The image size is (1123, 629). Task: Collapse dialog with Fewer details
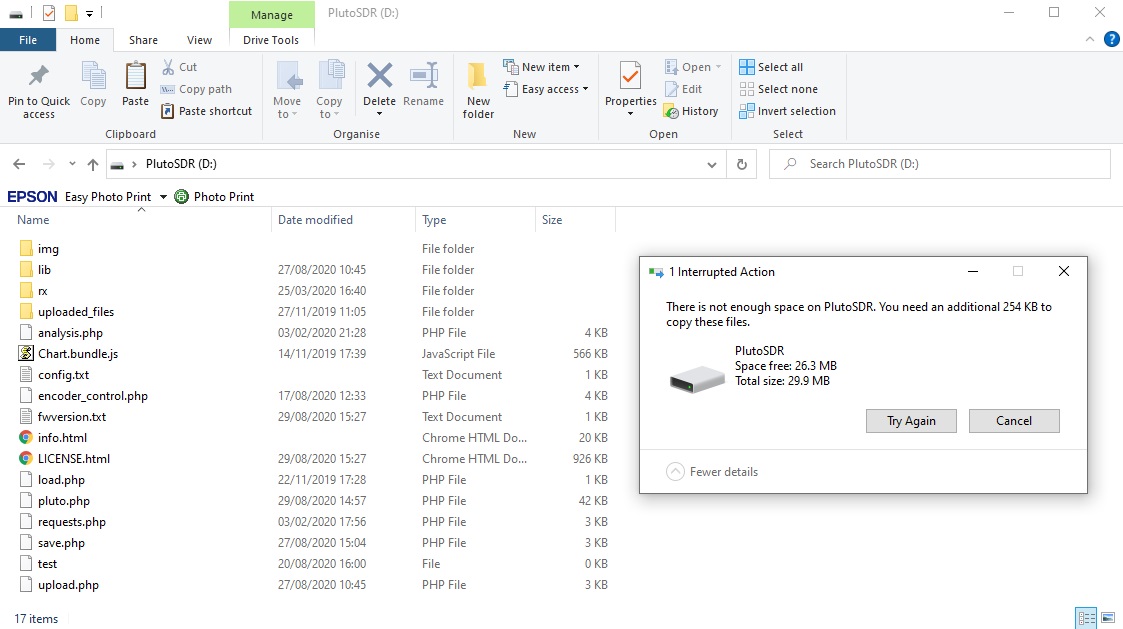click(x=713, y=471)
